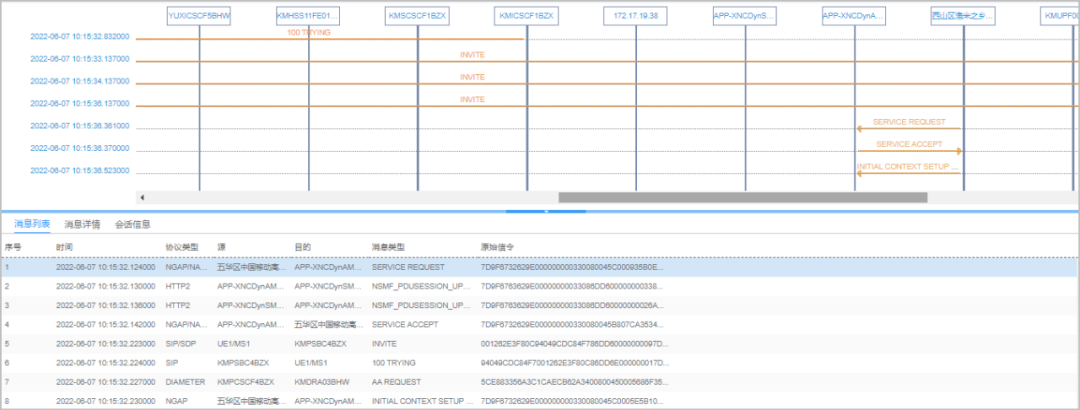The width and height of the screenshot is (1080, 410).
Task: Select the APP-XNCDynS... node header
Action: tap(745, 15)
